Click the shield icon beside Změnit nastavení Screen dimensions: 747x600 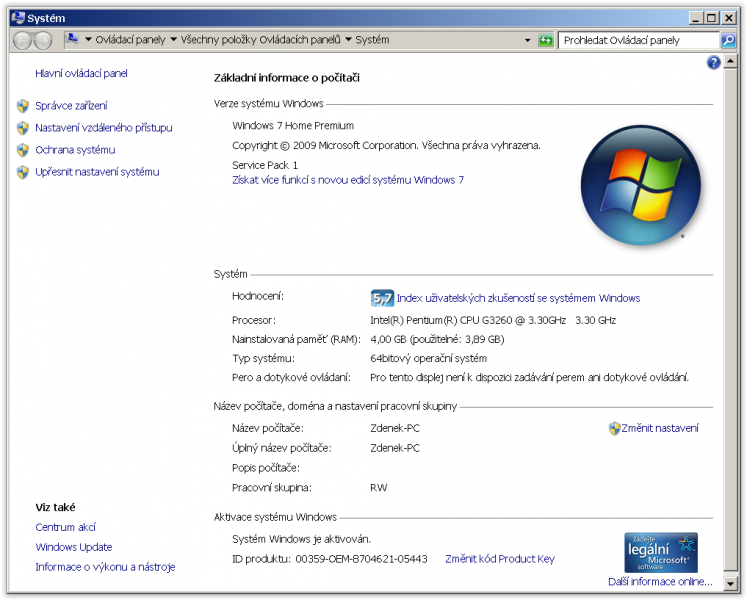614,428
